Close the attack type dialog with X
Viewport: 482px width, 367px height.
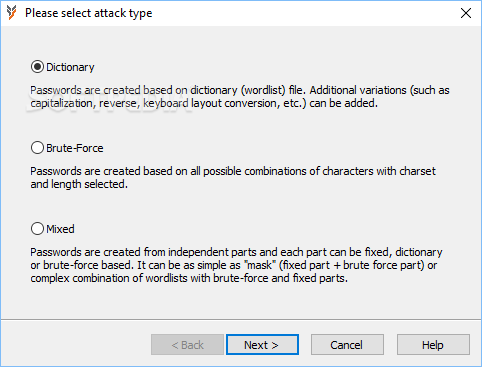coord(466,13)
